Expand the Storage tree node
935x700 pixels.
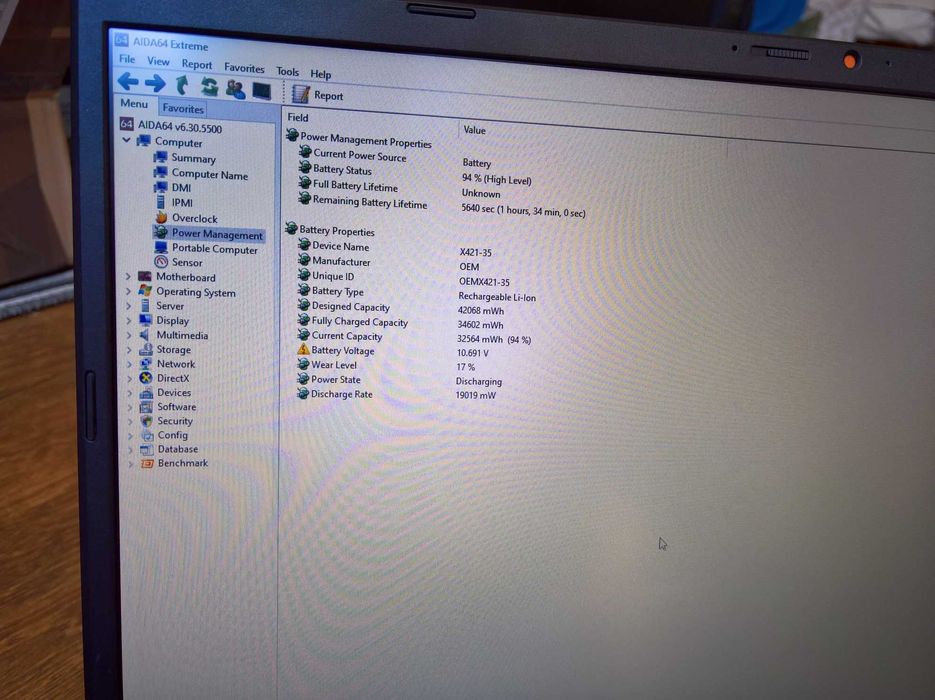click(x=129, y=349)
